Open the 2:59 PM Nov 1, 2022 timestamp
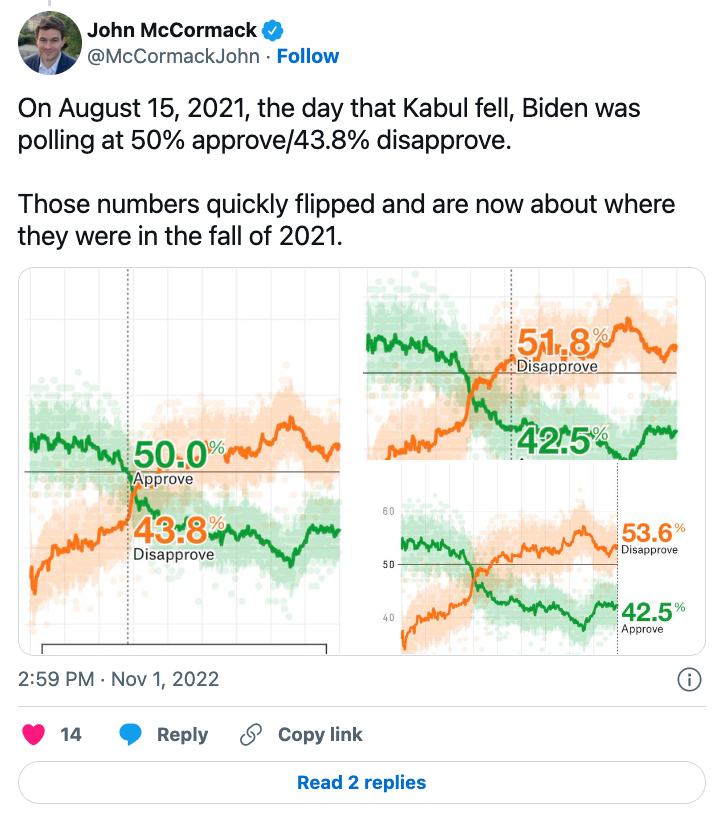Image resolution: width=724 pixels, height=818 pixels. pyautogui.click(x=119, y=680)
